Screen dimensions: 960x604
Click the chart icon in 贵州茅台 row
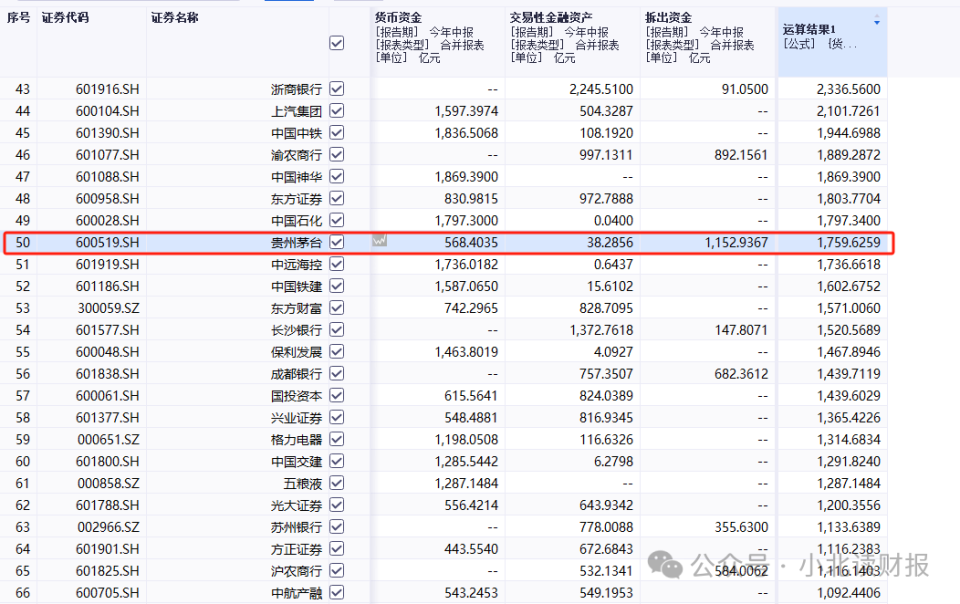coord(380,240)
